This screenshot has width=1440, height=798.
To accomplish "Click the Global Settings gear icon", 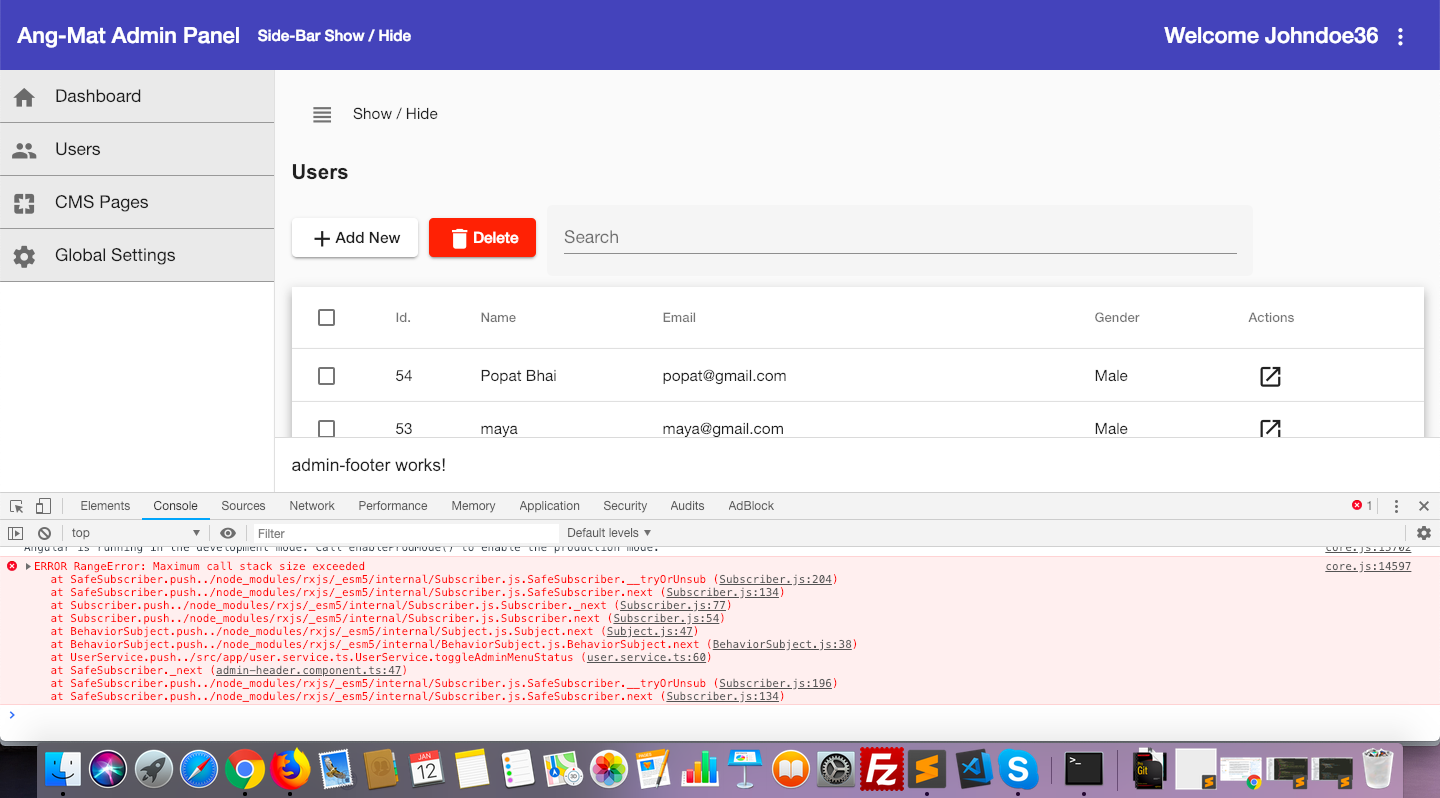I will [24, 255].
